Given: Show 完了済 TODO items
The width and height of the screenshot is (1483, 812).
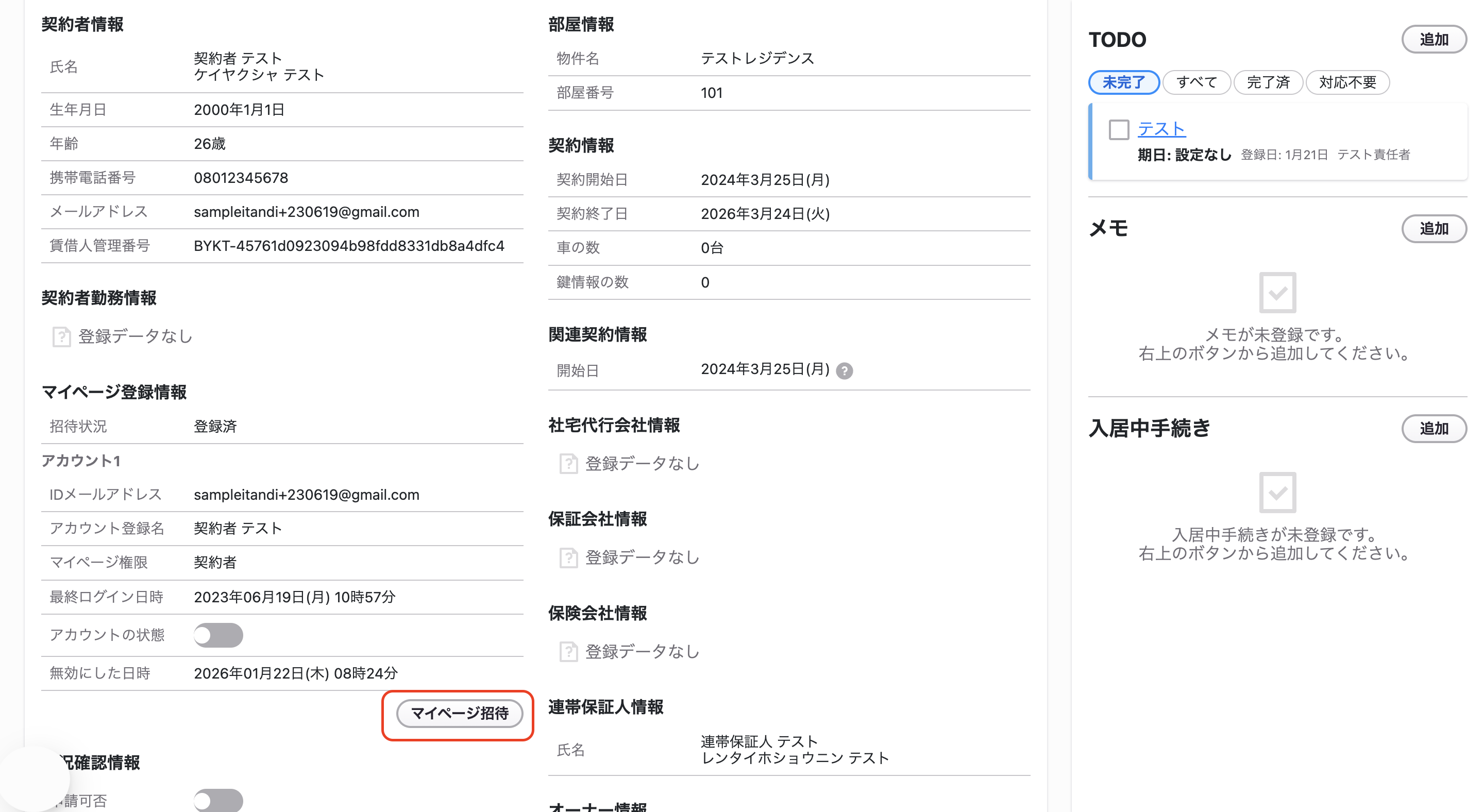Looking at the screenshot, I should [1268, 82].
